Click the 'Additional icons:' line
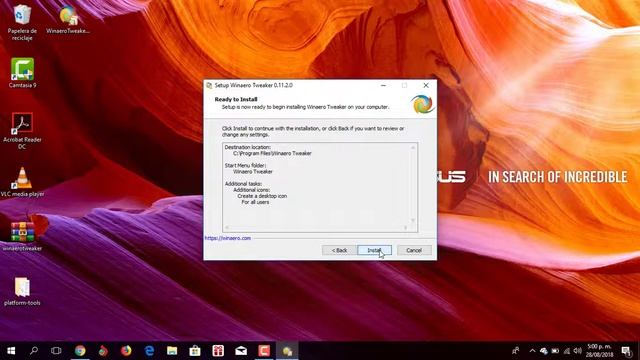Image resolution: width=640 pixels, height=360 pixels. click(251, 190)
